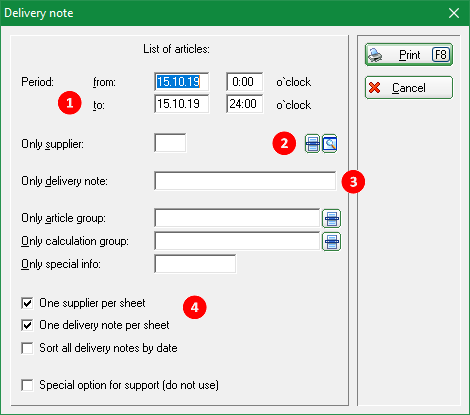
Task: Open the calculation group selection list icon
Action: click(331, 241)
